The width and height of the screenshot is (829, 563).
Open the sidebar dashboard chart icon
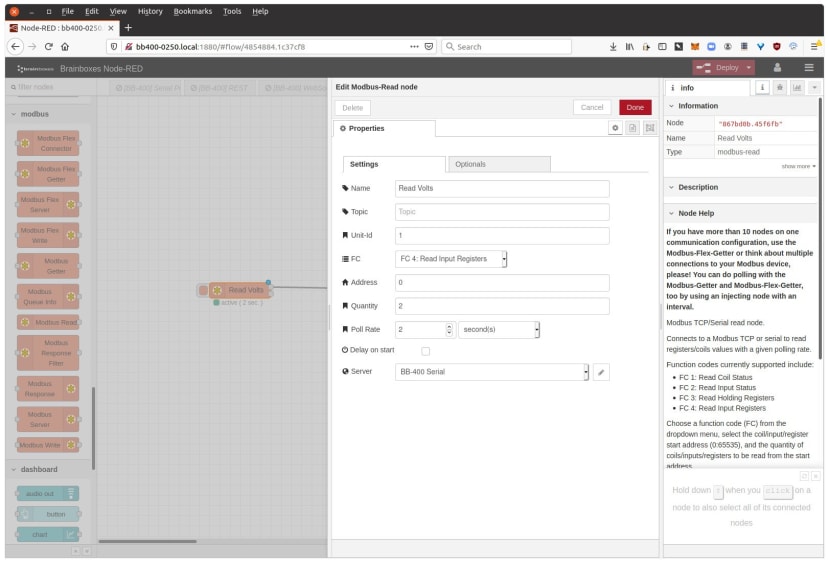click(797, 88)
